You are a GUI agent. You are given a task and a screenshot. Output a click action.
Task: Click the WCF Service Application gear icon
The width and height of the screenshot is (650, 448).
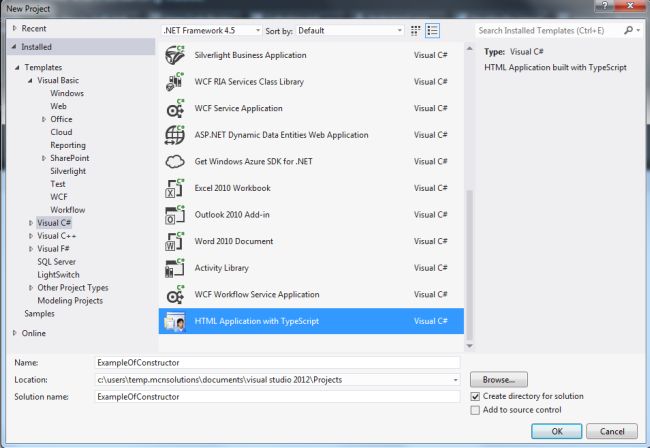[x=175, y=108]
